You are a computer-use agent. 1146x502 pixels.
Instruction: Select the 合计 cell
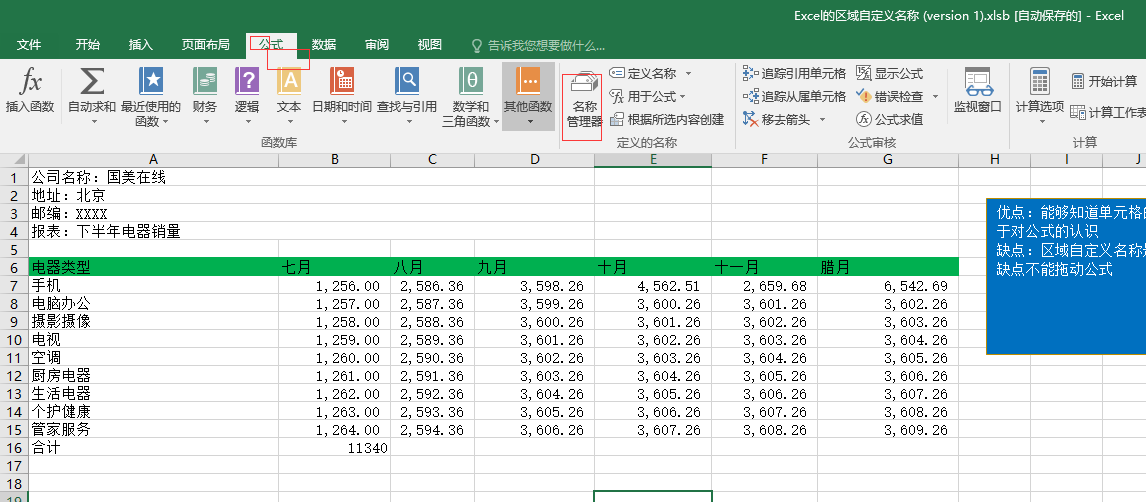tap(153, 447)
